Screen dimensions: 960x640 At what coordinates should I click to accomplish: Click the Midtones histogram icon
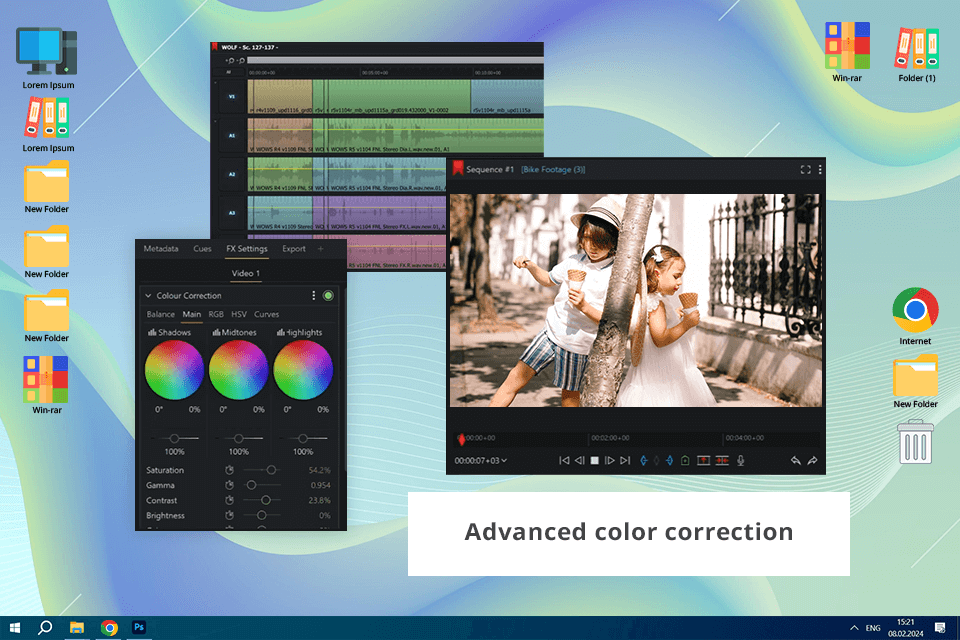pos(216,333)
